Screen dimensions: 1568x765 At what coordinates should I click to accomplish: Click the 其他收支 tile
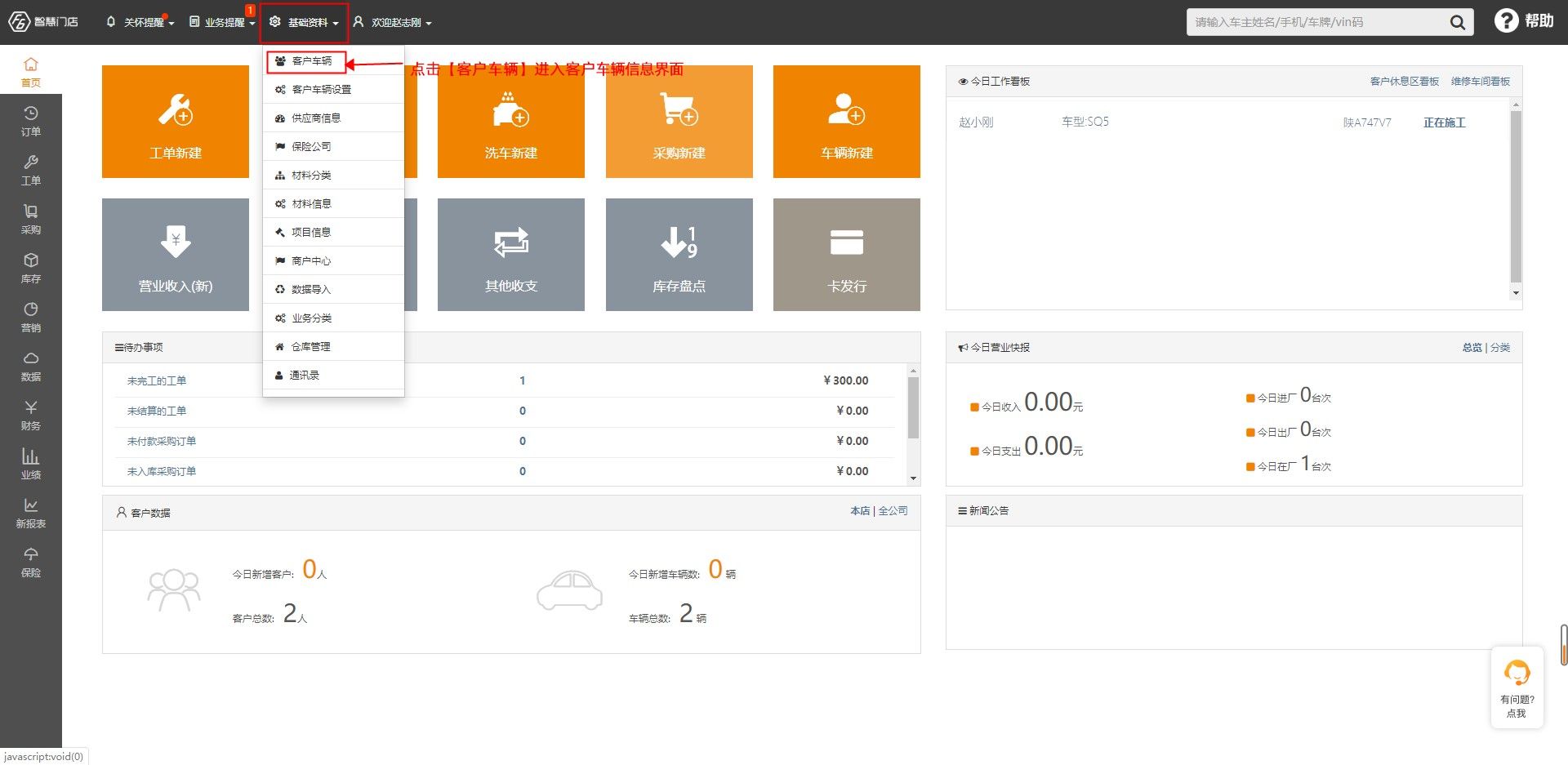(511, 255)
